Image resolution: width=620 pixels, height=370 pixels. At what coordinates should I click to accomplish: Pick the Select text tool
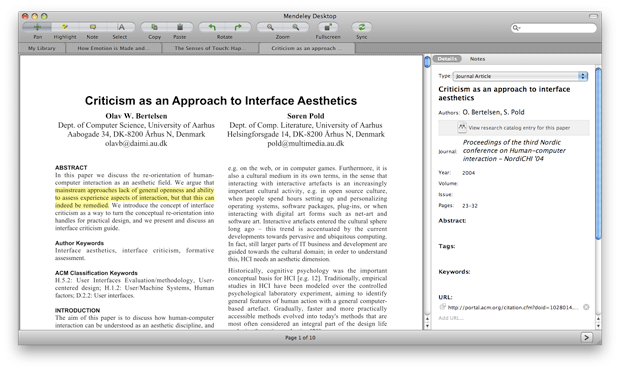coord(121,27)
